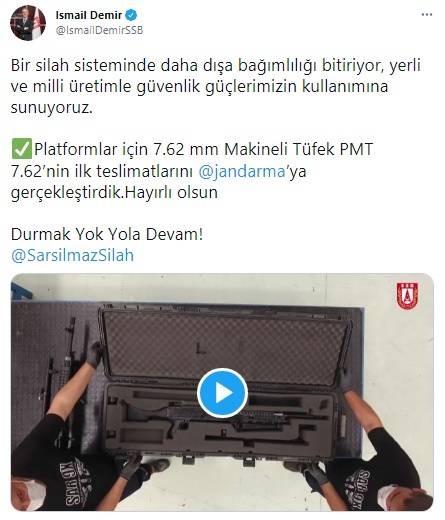The width and height of the screenshot is (445, 520).
Task: Open Ismail Demir's profile picture
Action: tap(28, 23)
